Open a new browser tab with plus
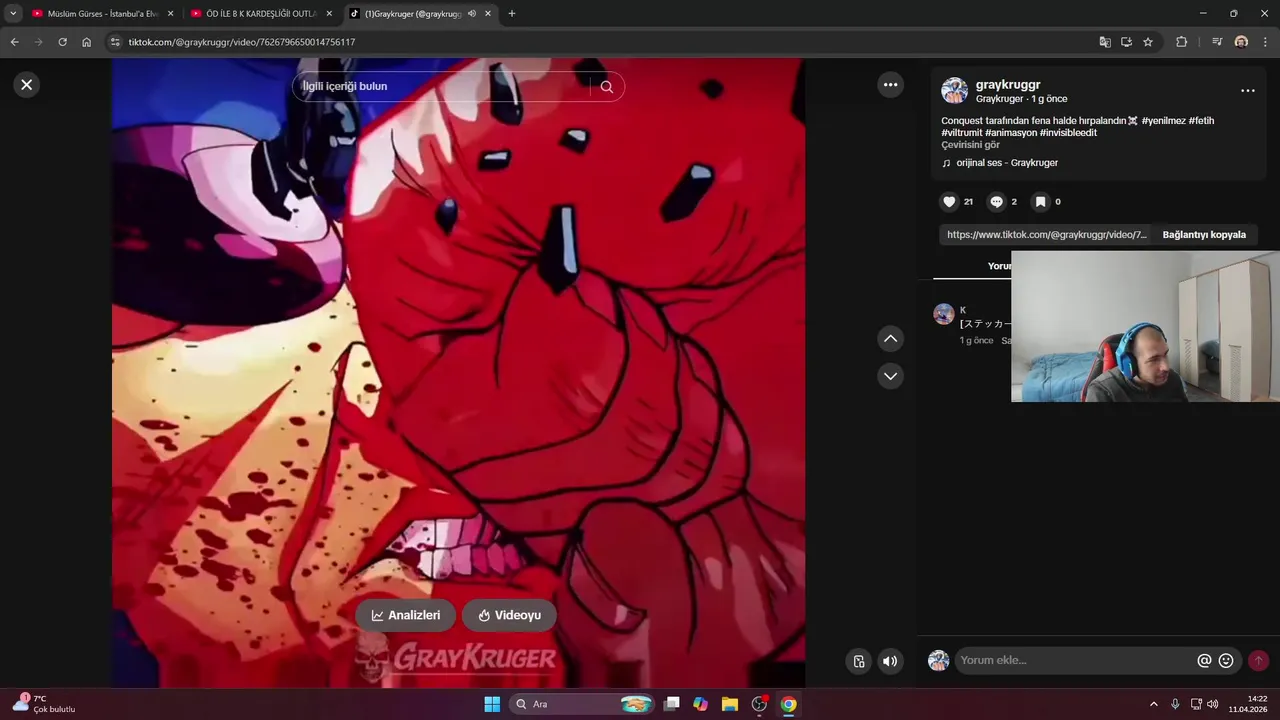Image resolution: width=1280 pixels, height=720 pixels. point(512,14)
